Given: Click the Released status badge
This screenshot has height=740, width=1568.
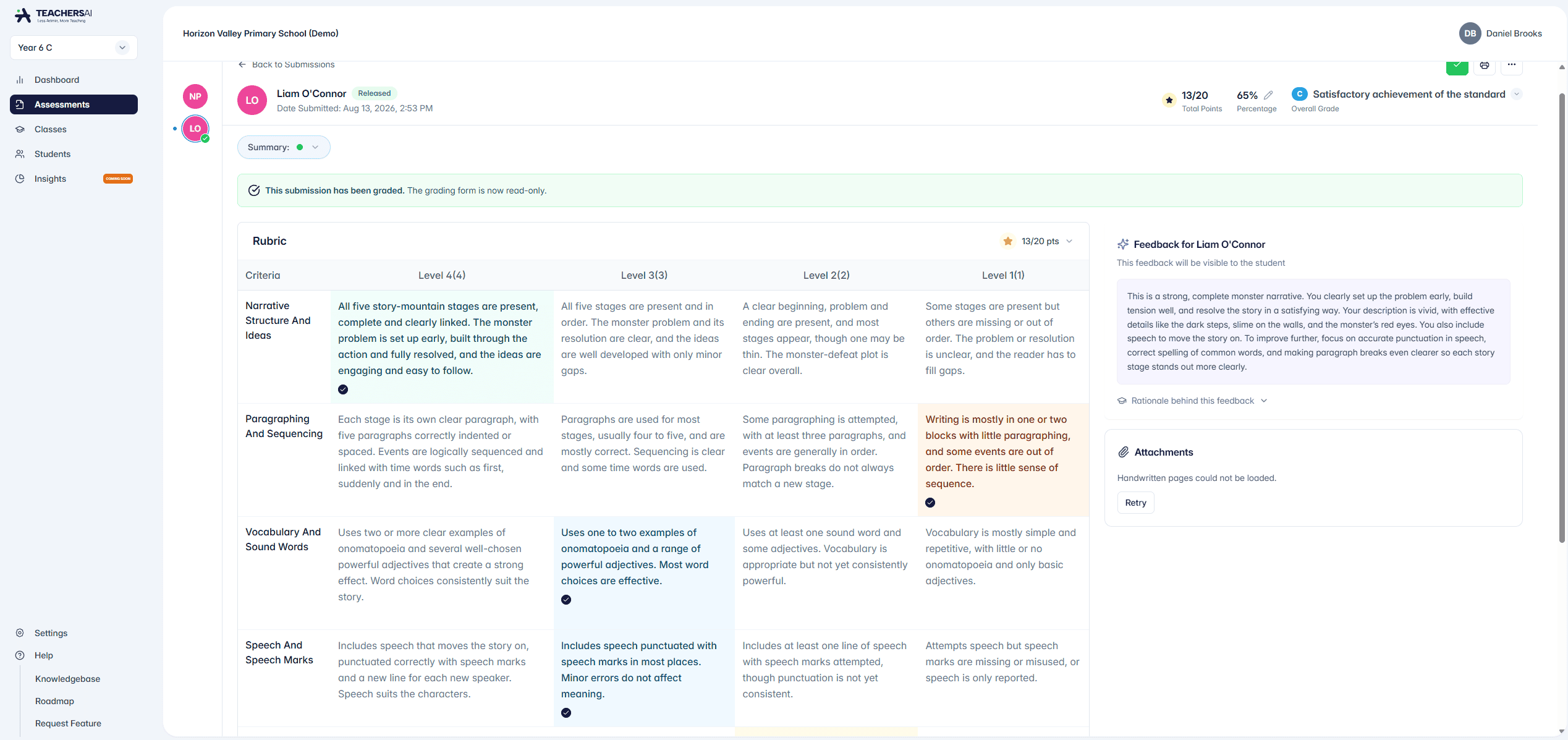Looking at the screenshot, I should 374,93.
